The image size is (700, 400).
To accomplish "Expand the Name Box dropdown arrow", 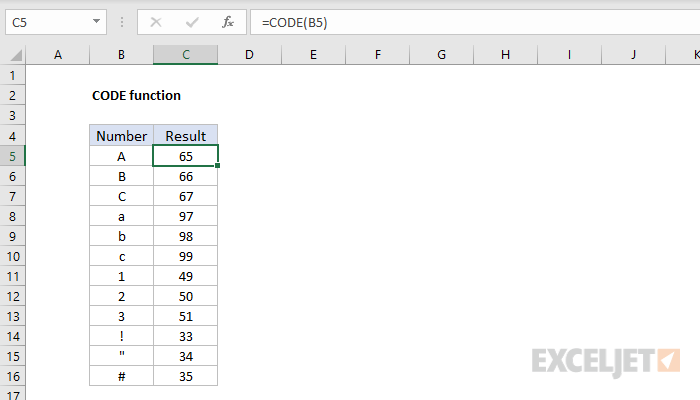I will click(96, 21).
